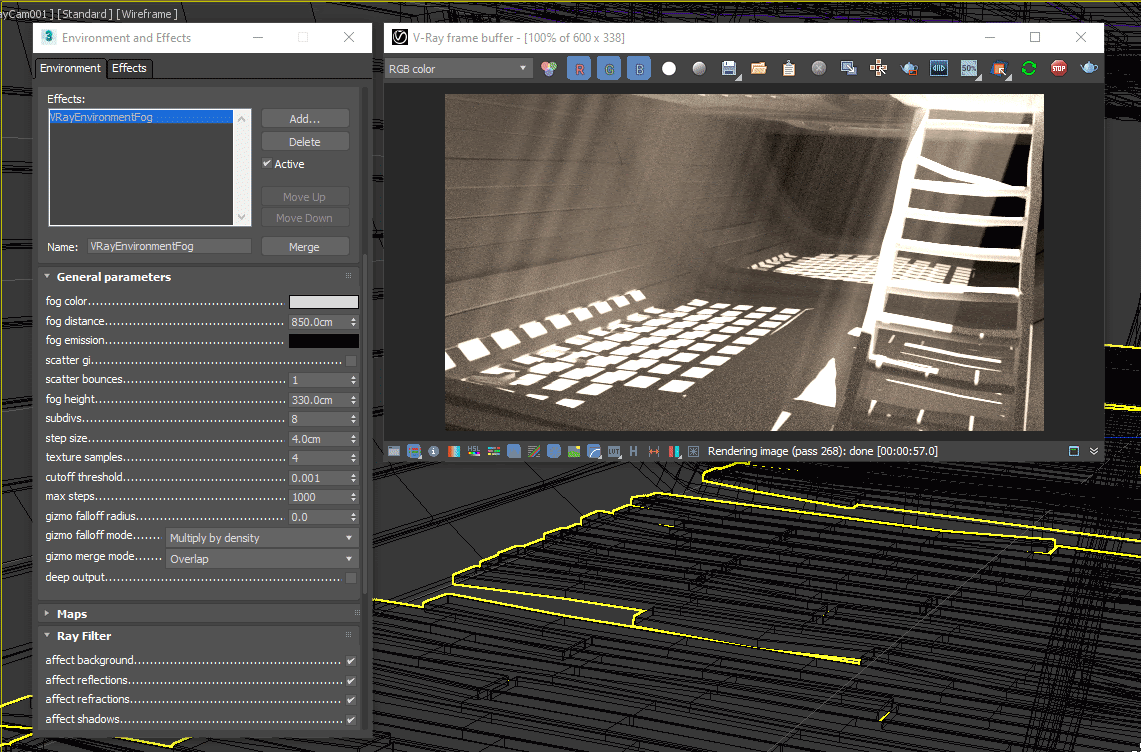
Task: Toggle the Active checkbox for fog effect
Action: (267, 164)
